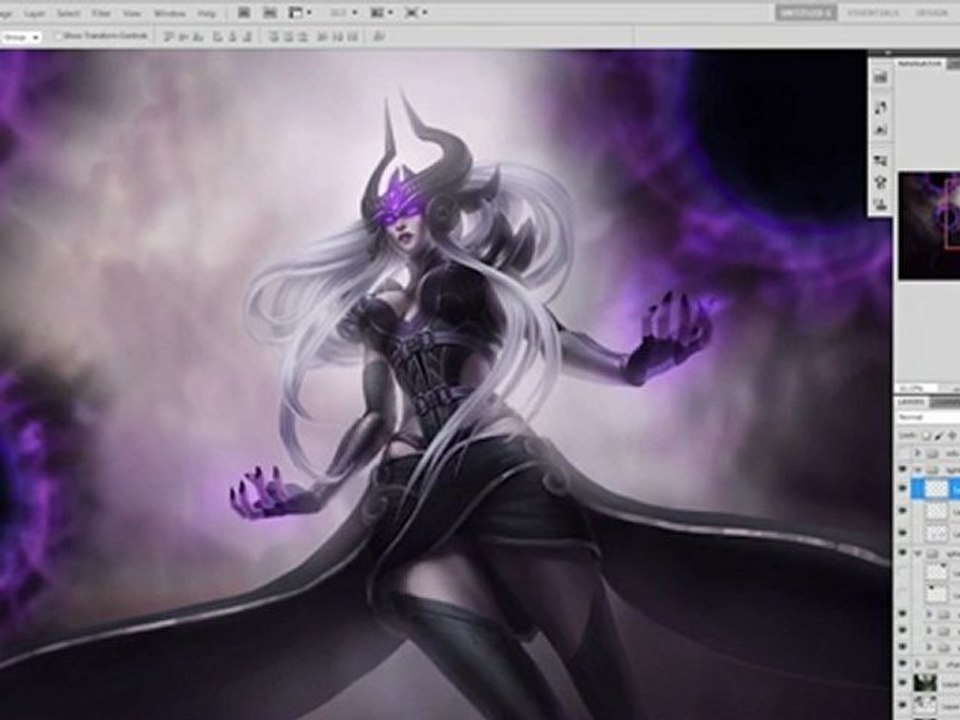Select the Navigator panel tab

(920, 64)
